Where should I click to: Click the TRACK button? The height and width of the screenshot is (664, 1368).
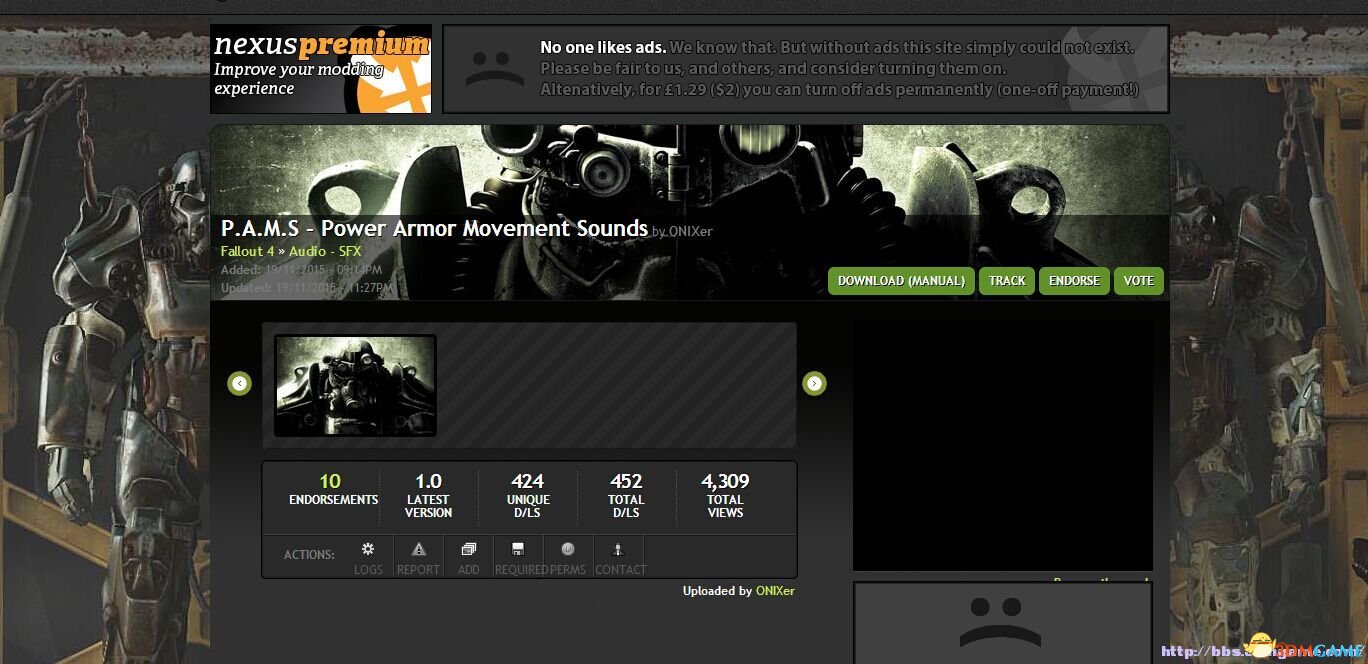(1007, 281)
